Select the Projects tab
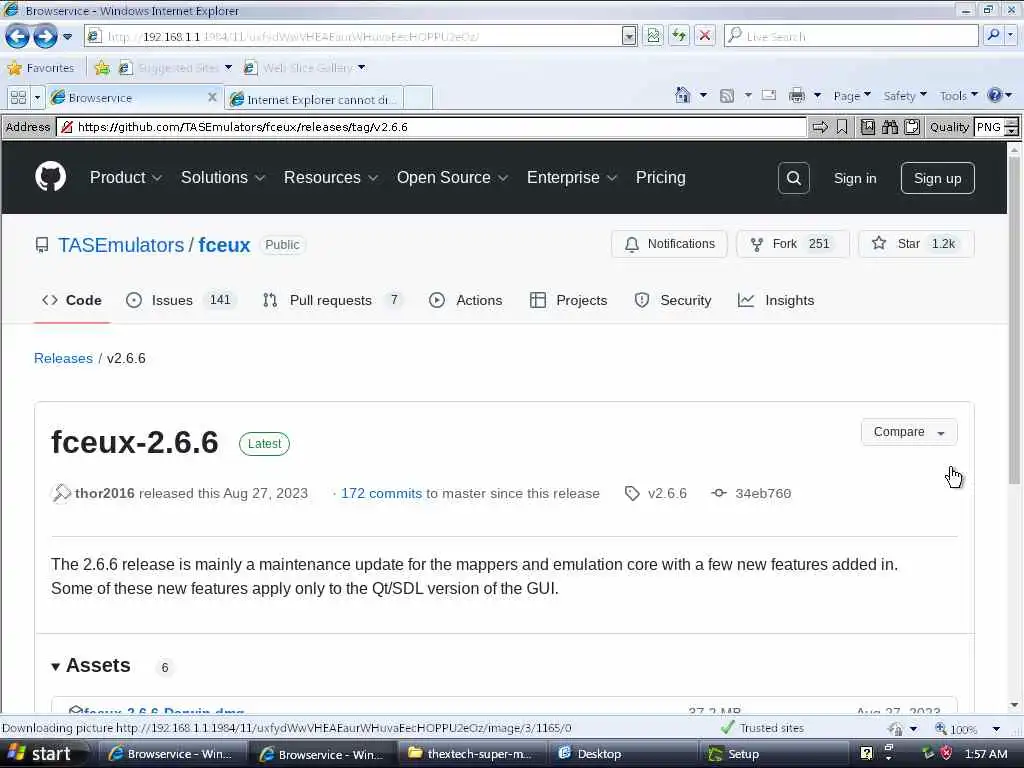The image size is (1024, 768). 568,300
